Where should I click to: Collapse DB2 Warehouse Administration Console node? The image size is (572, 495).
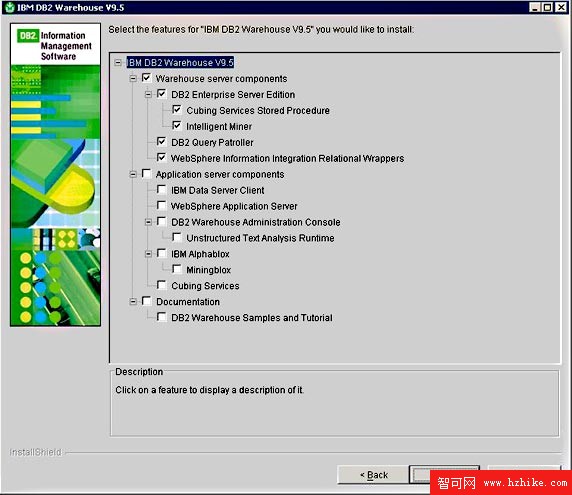[148, 222]
